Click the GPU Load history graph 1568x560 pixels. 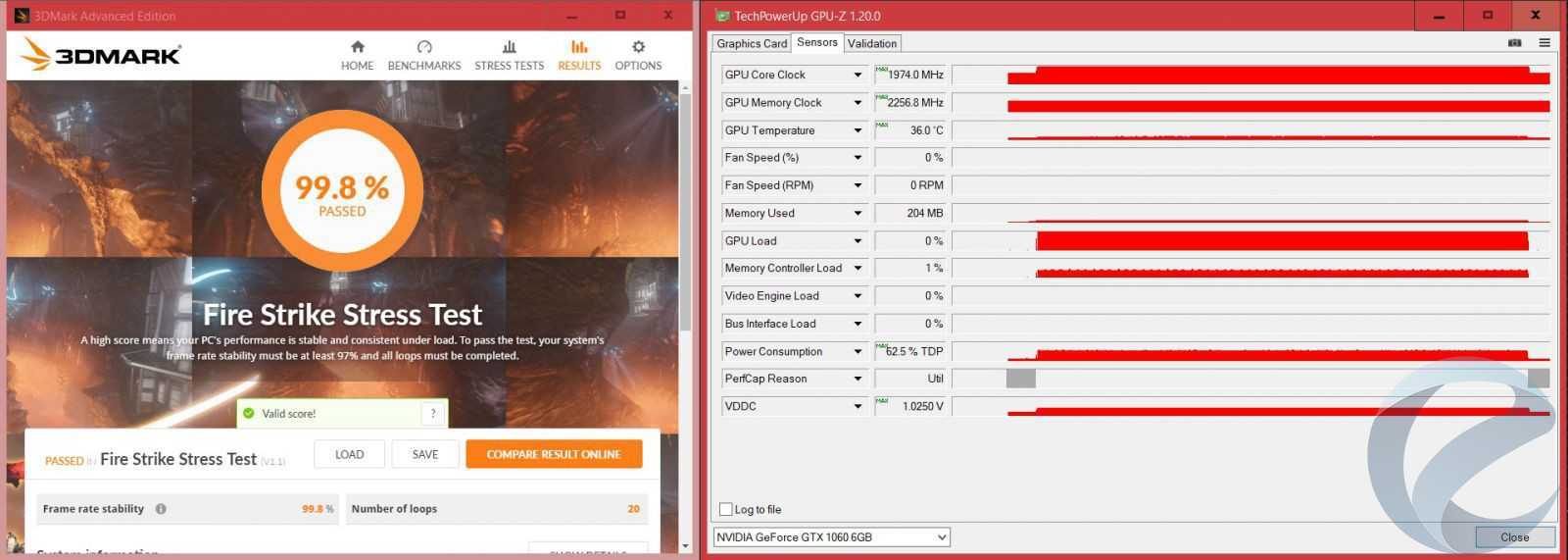[1251, 241]
